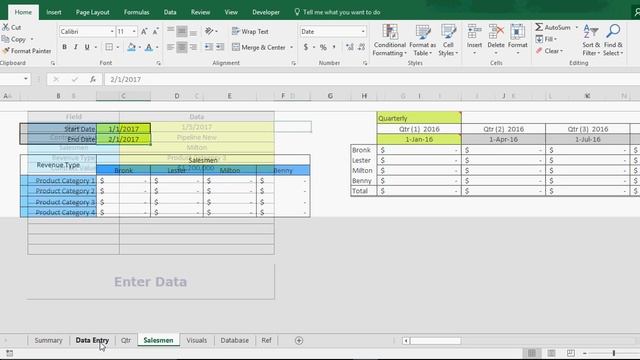Open the Fill Color dropdown arrow
This screenshot has height=360, width=640.
[140, 47]
